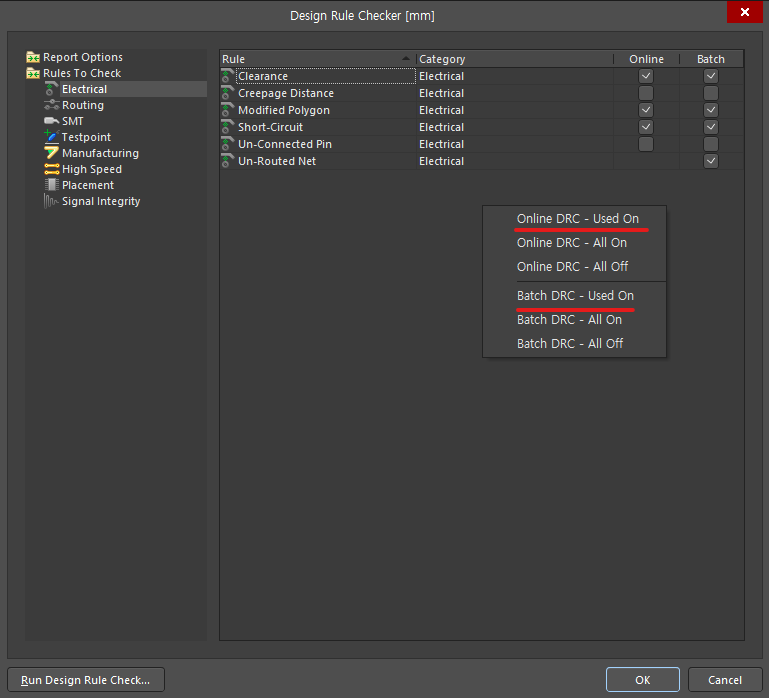Toggle Batch check for Modified Polygon
Image resolution: width=769 pixels, height=698 pixels.
(711, 110)
